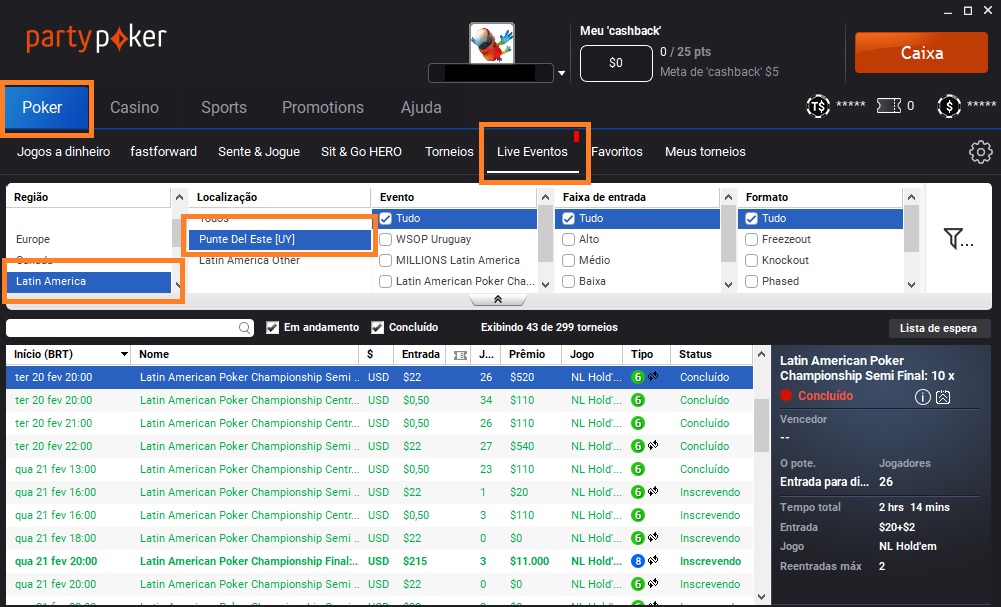Screen dimensions: 1001x607
Task: Open fastforward tab
Action: pos(163,152)
